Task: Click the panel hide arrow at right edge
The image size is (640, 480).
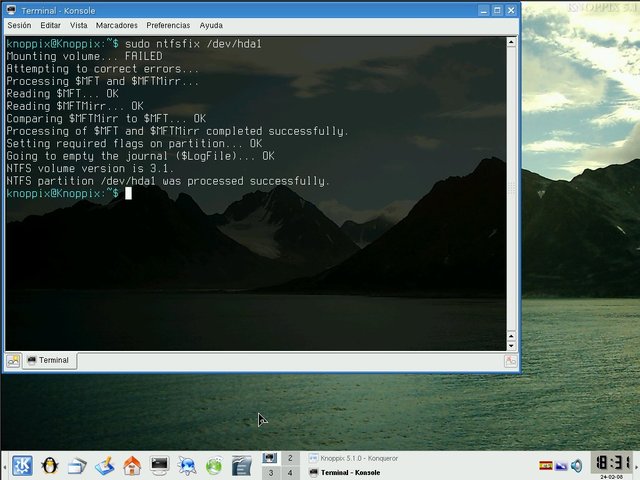Action: click(636, 466)
